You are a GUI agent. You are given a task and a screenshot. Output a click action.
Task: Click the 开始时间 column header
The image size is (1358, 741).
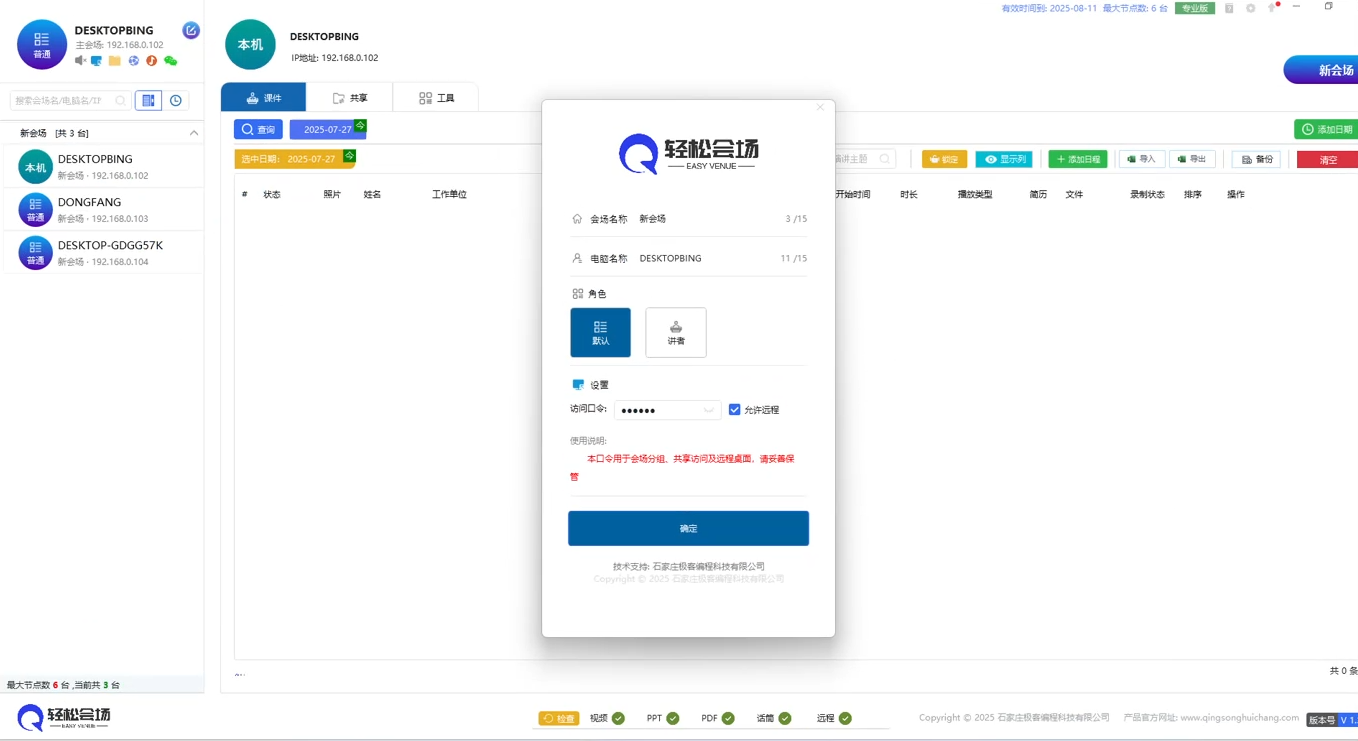(853, 195)
